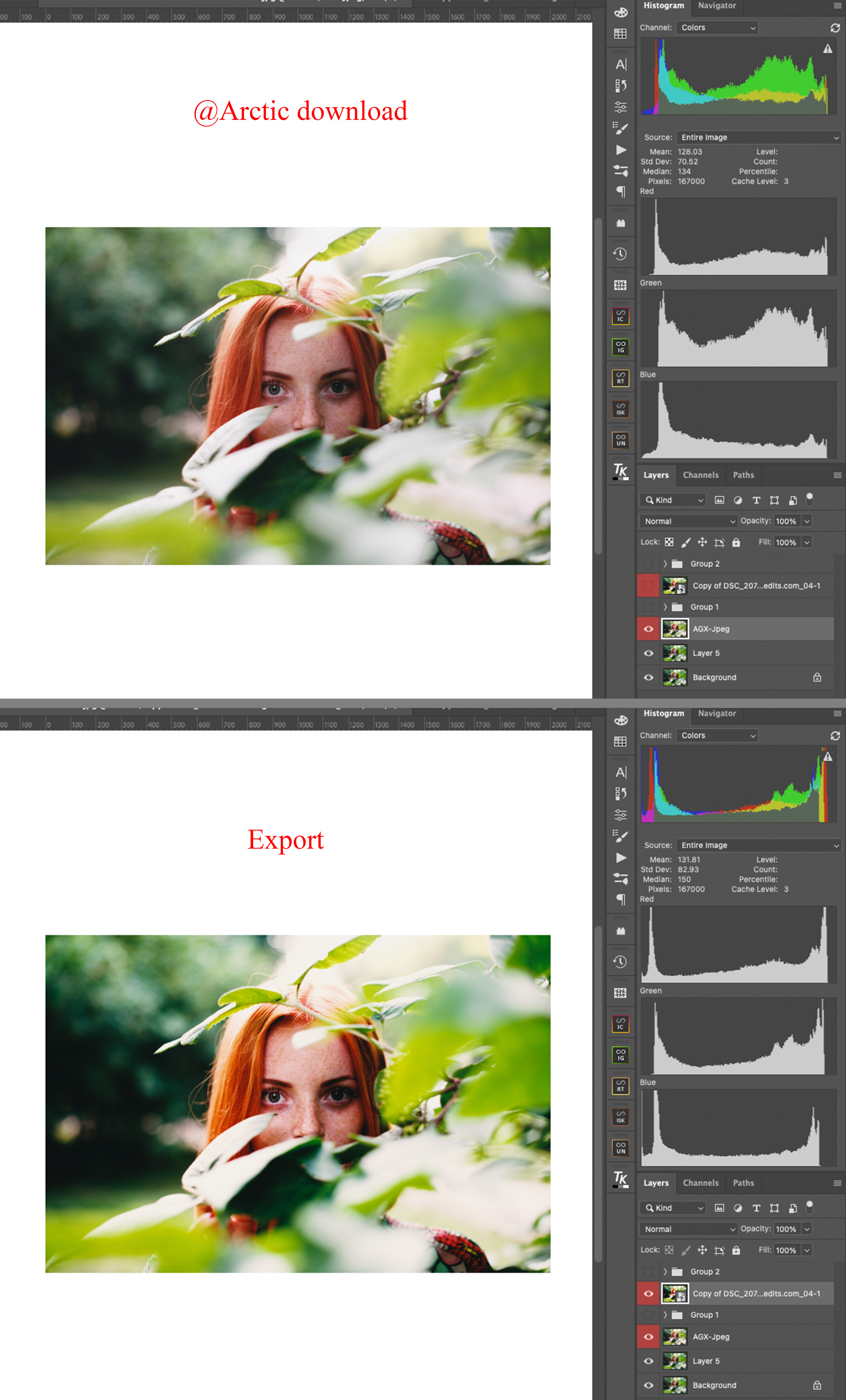Filter for type layers in lower Layers panel
Image resolution: width=846 pixels, height=1400 pixels.
tap(756, 1208)
